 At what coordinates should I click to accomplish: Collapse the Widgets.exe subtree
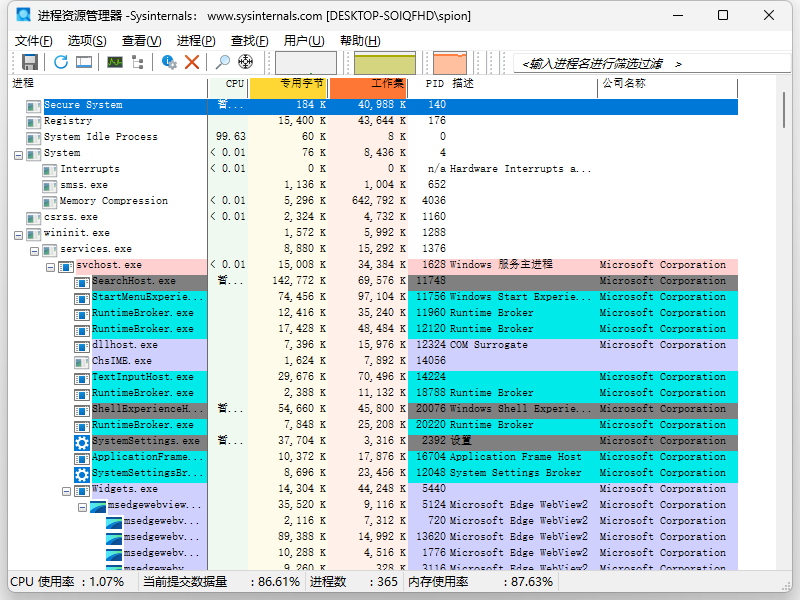(x=64, y=489)
